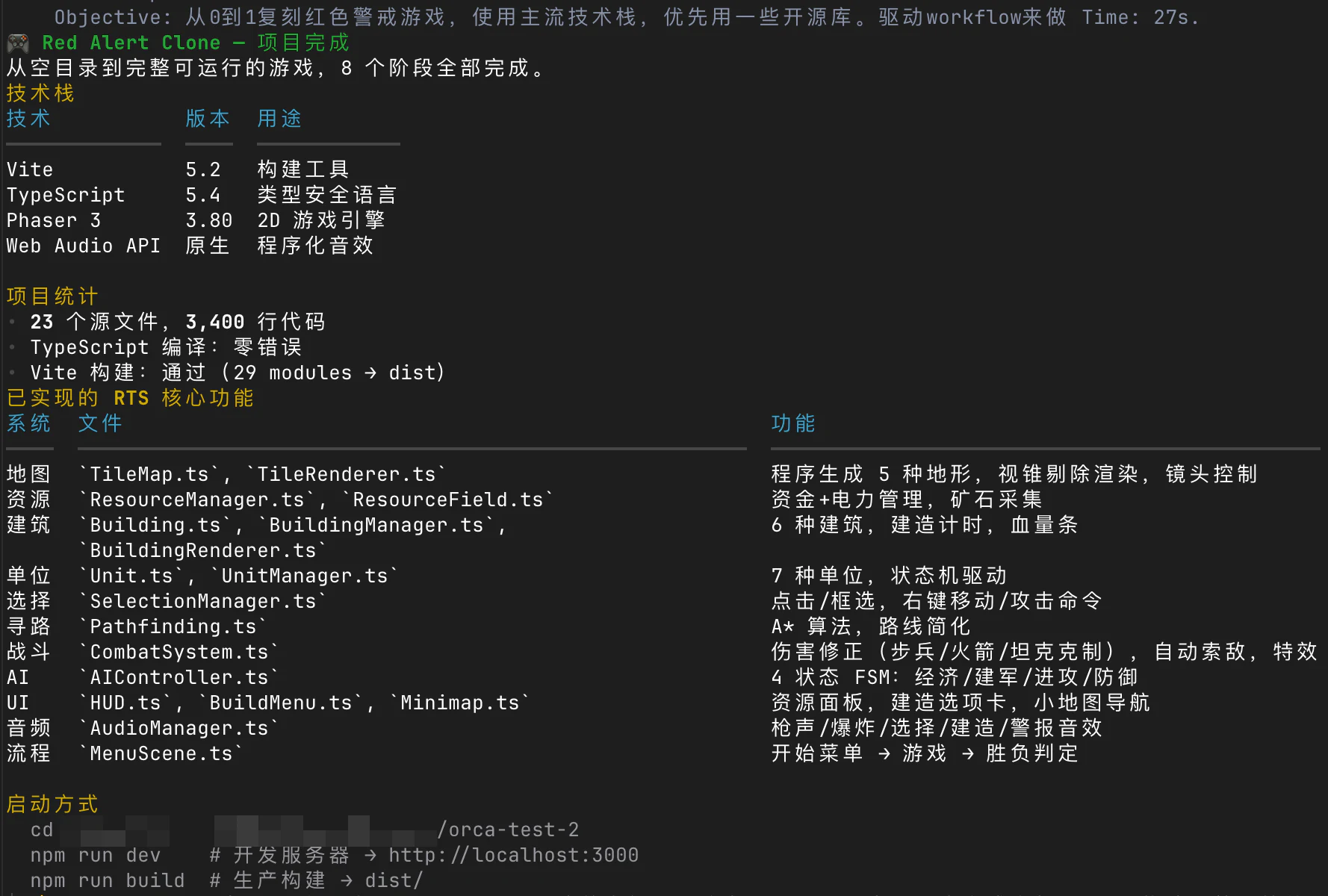This screenshot has height=896, width=1328.
Task: Click the 版本 column header
Action: pos(208,119)
